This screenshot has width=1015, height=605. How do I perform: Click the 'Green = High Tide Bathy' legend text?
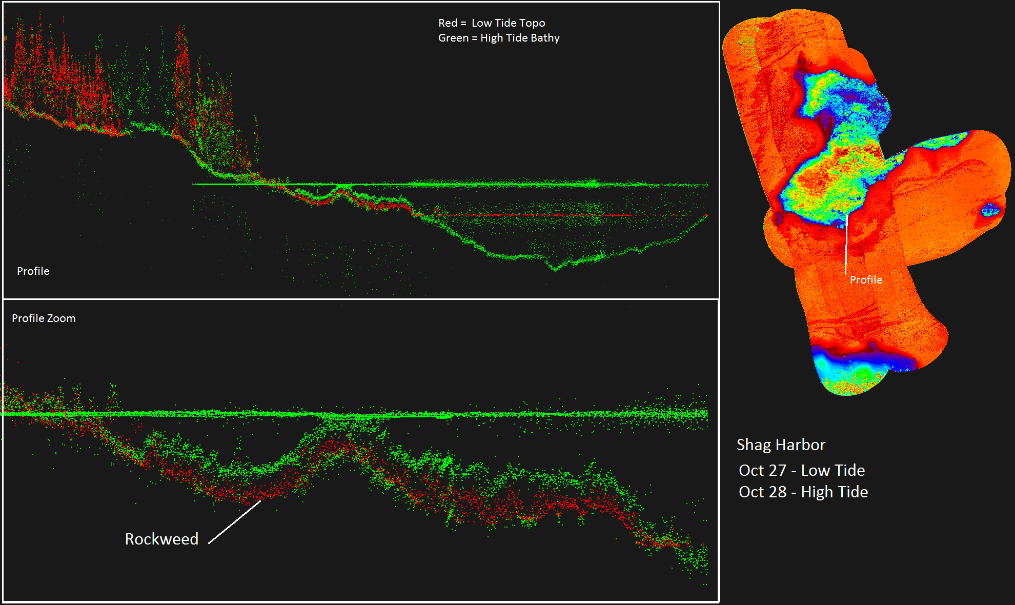[498, 38]
